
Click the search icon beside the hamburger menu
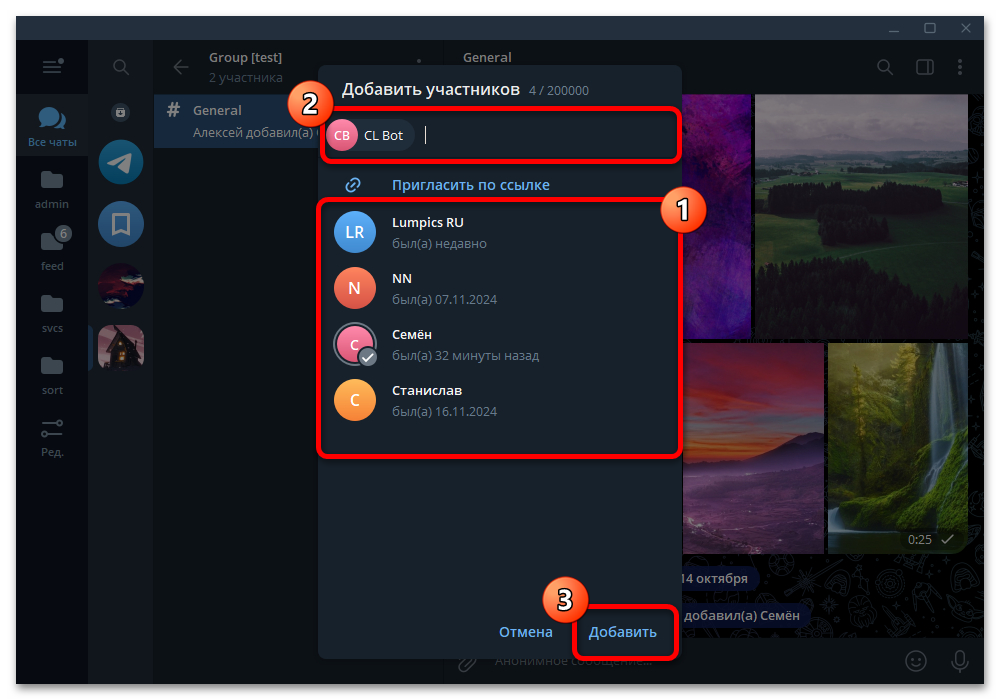point(121,67)
